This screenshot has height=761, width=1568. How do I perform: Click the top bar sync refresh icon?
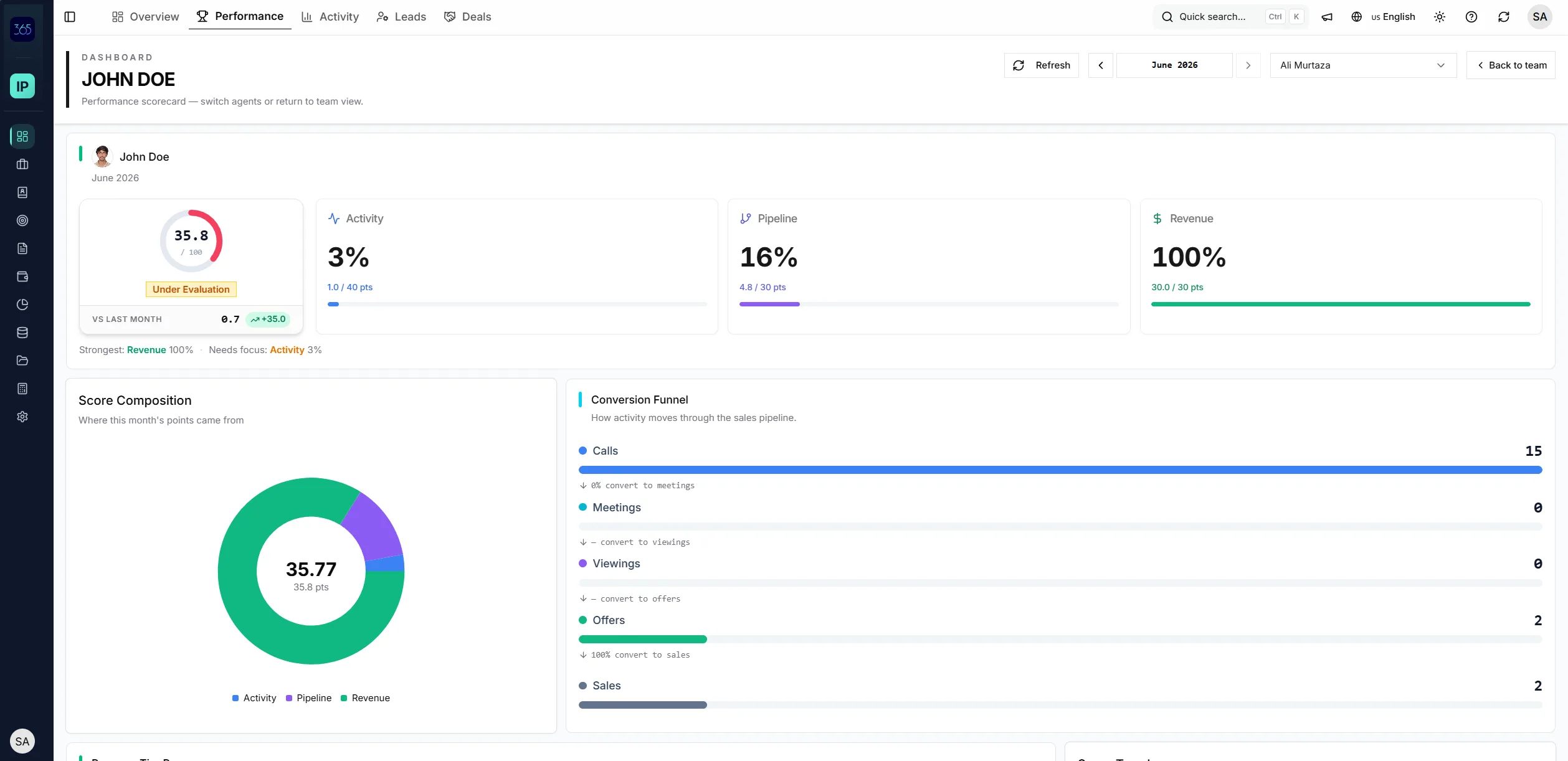(1504, 17)
